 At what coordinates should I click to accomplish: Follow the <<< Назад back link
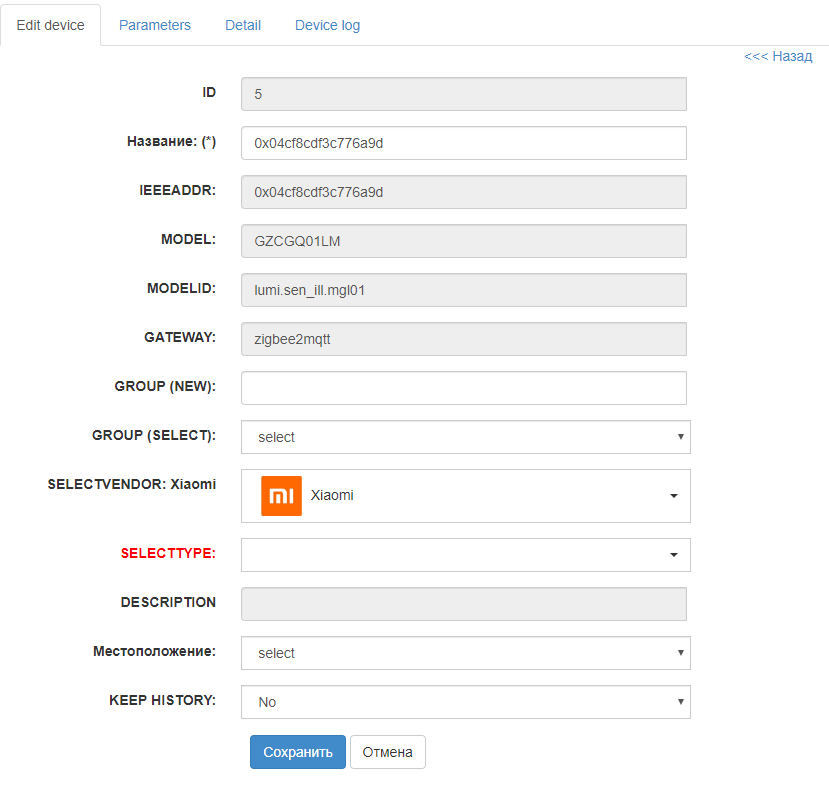point(778,56)
